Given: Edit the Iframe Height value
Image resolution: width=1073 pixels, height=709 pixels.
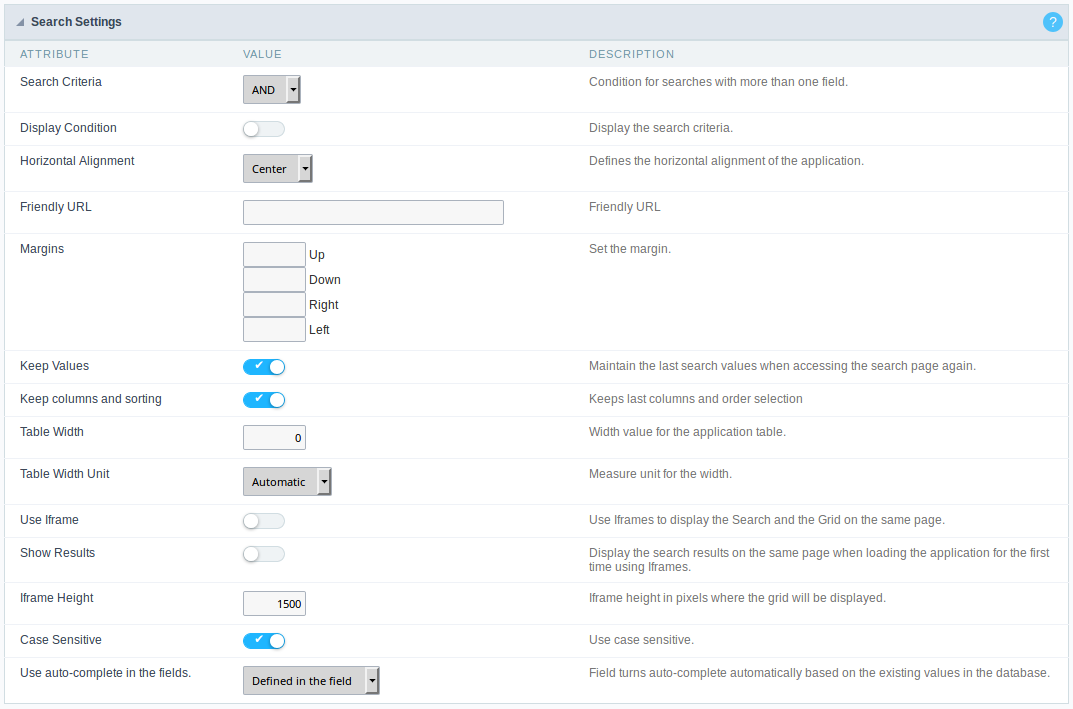Looking at the screenshot, I should [x=274, y=603].
